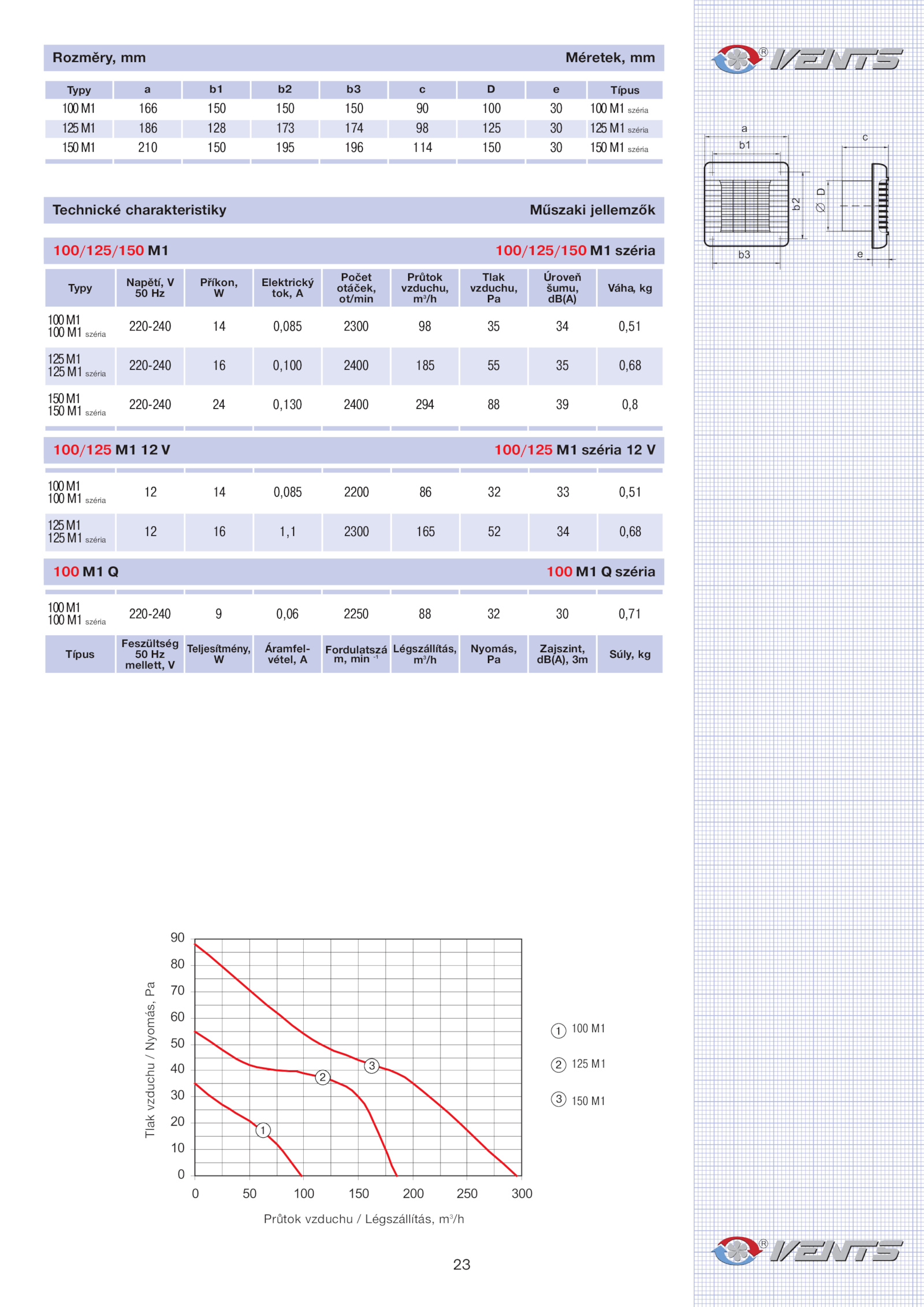
Task: Click the 'Típus' header in dimensions table
Action: point(625,90)
